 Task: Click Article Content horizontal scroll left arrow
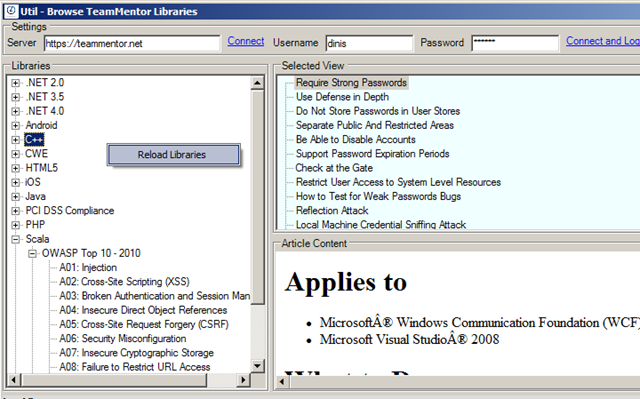(282, 382)
